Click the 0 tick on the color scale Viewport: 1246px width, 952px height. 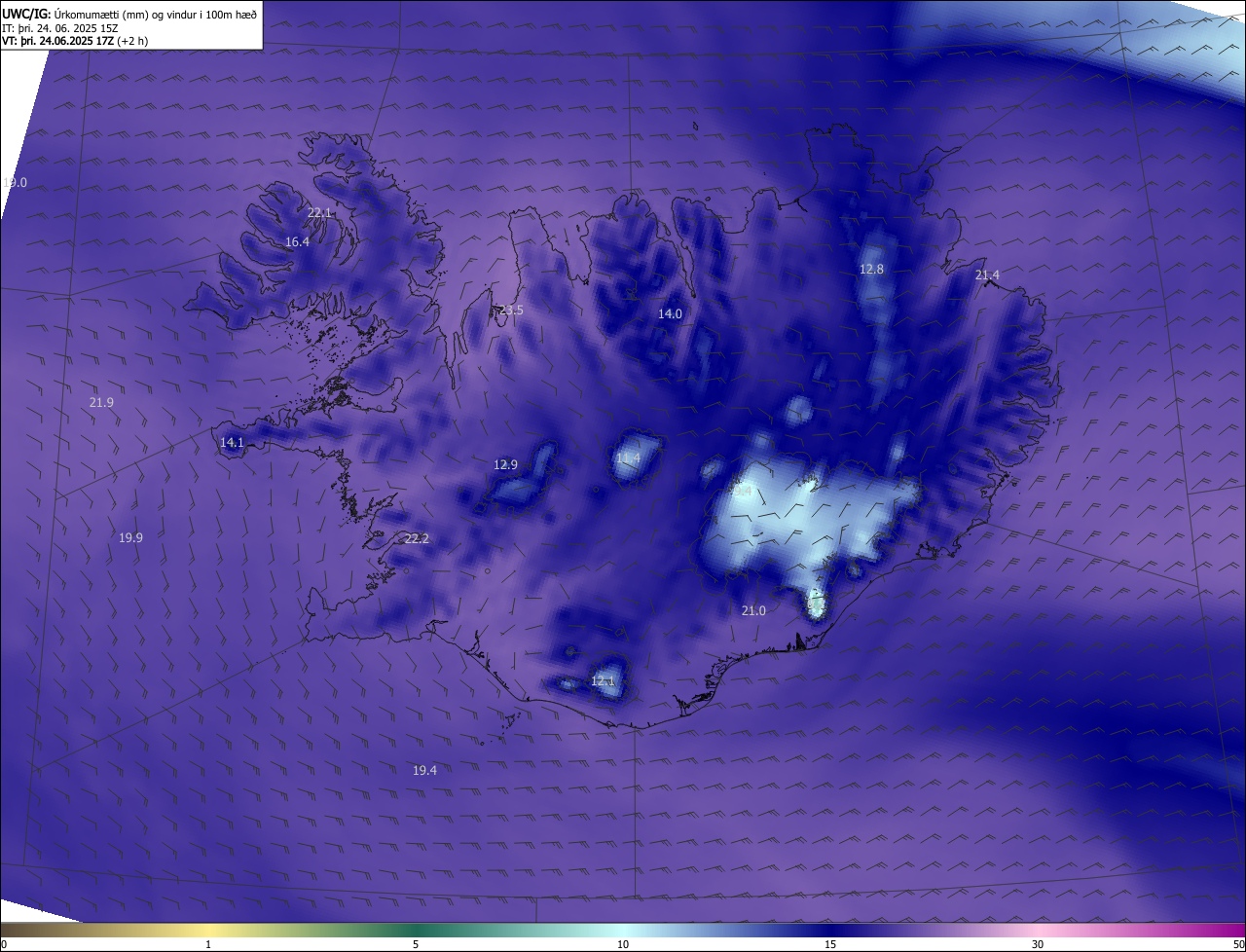point(4,944)
